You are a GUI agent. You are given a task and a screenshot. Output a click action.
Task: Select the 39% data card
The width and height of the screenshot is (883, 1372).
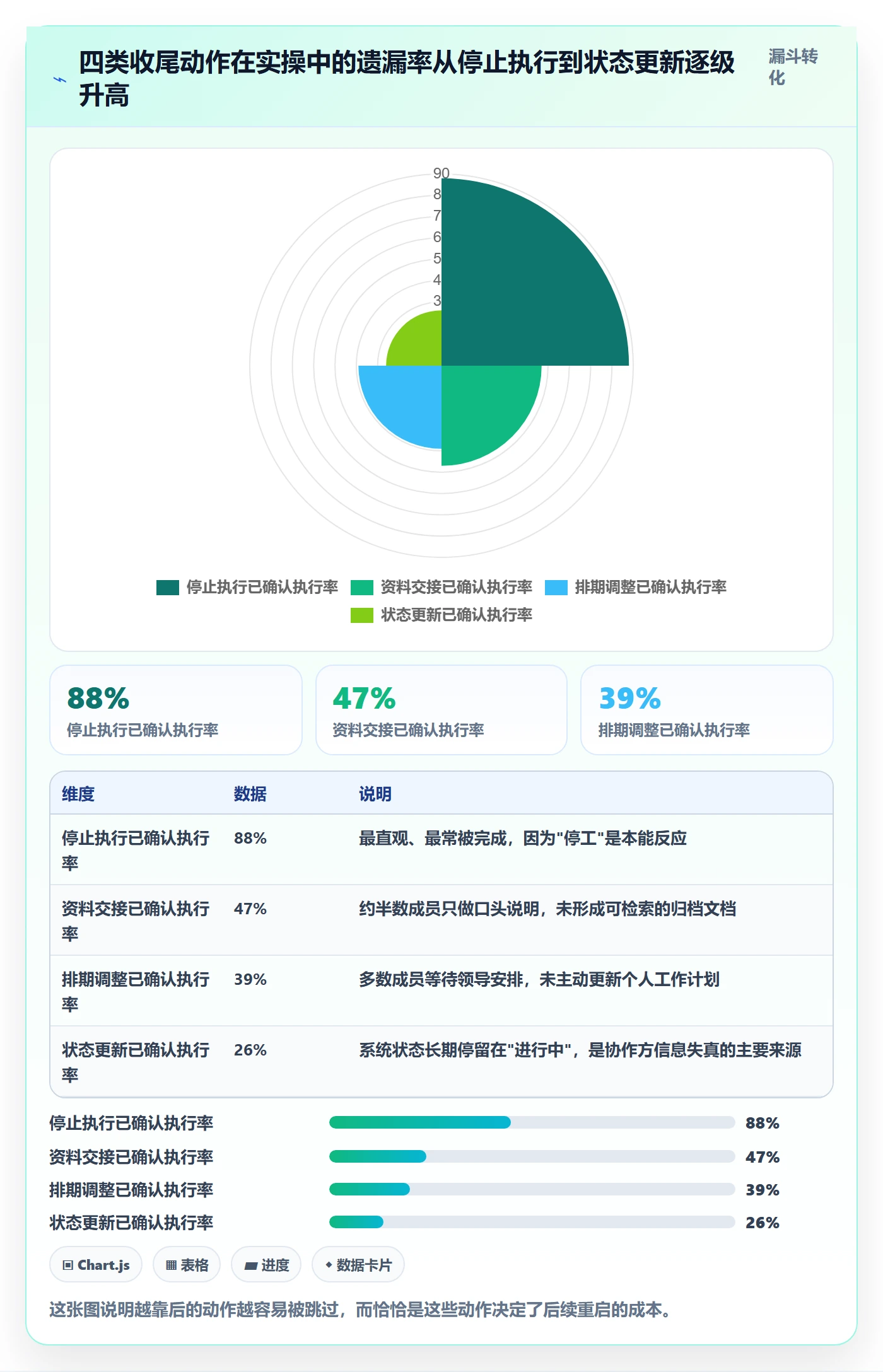pos(707,710)
